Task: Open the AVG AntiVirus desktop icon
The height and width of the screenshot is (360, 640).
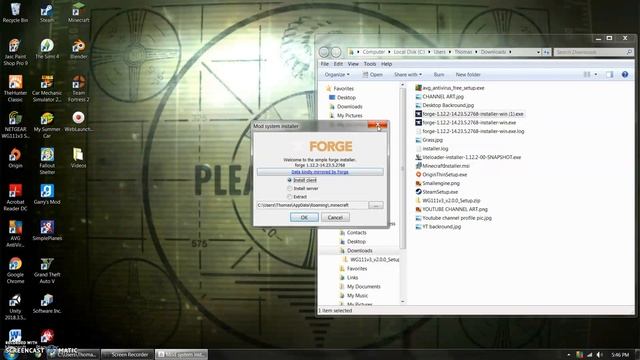Action: pos(15,233)
